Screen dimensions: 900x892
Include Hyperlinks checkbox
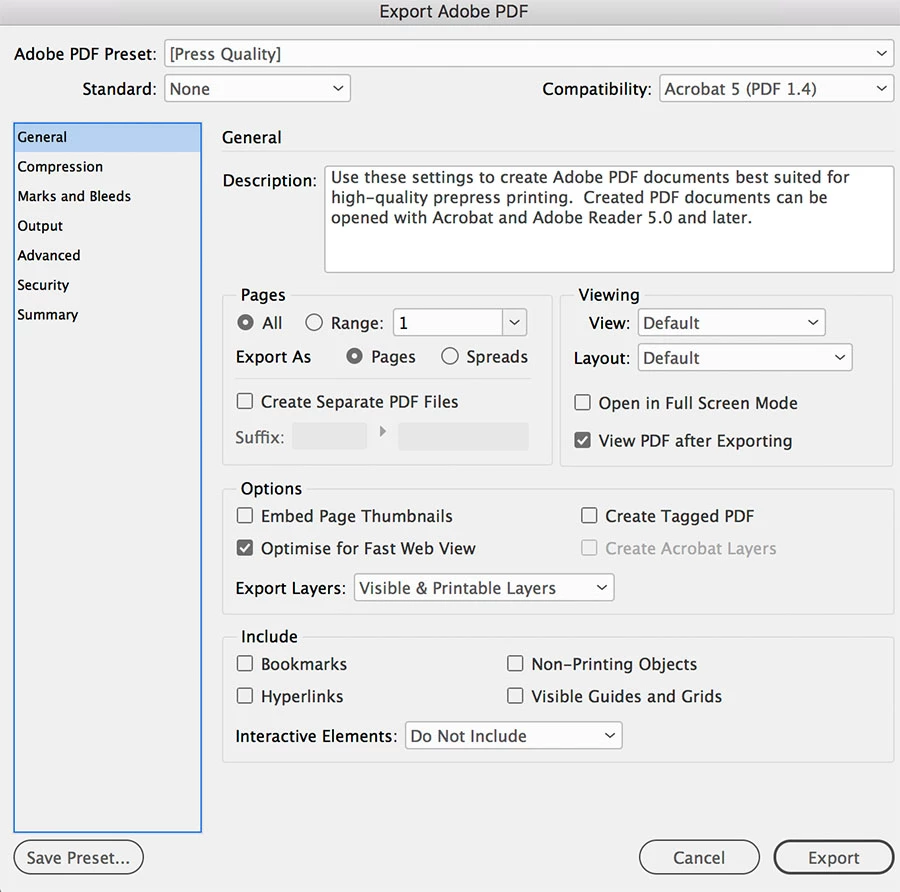coord(245,696)
